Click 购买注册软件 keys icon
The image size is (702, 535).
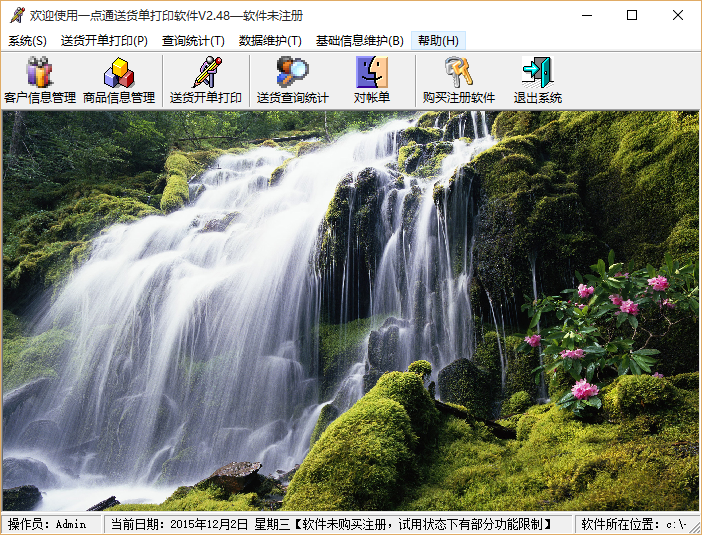pyautogui.click(x=459, y=80)
